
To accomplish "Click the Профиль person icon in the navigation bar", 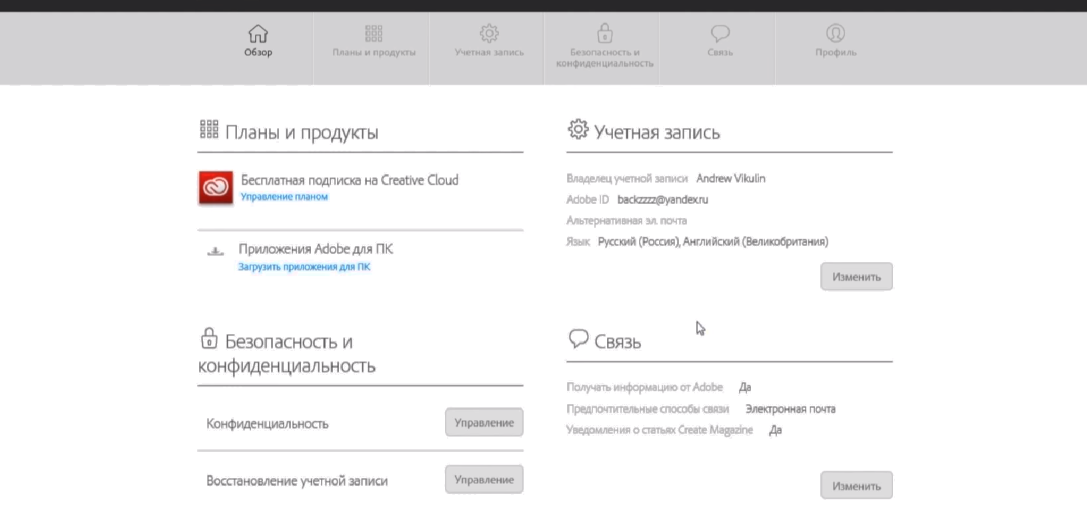I will point(835,33).
